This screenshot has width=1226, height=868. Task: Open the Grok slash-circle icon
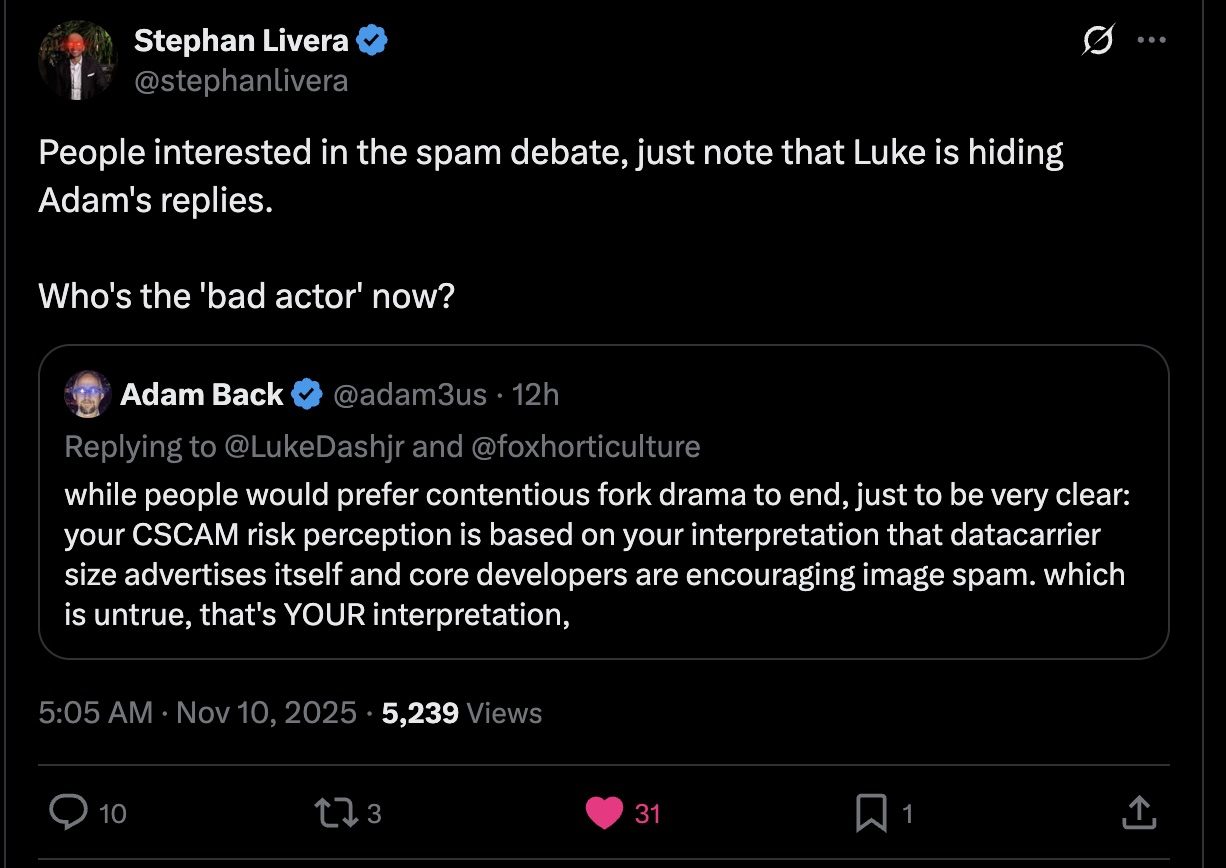pyautogui.click(x=1097, y=42)
